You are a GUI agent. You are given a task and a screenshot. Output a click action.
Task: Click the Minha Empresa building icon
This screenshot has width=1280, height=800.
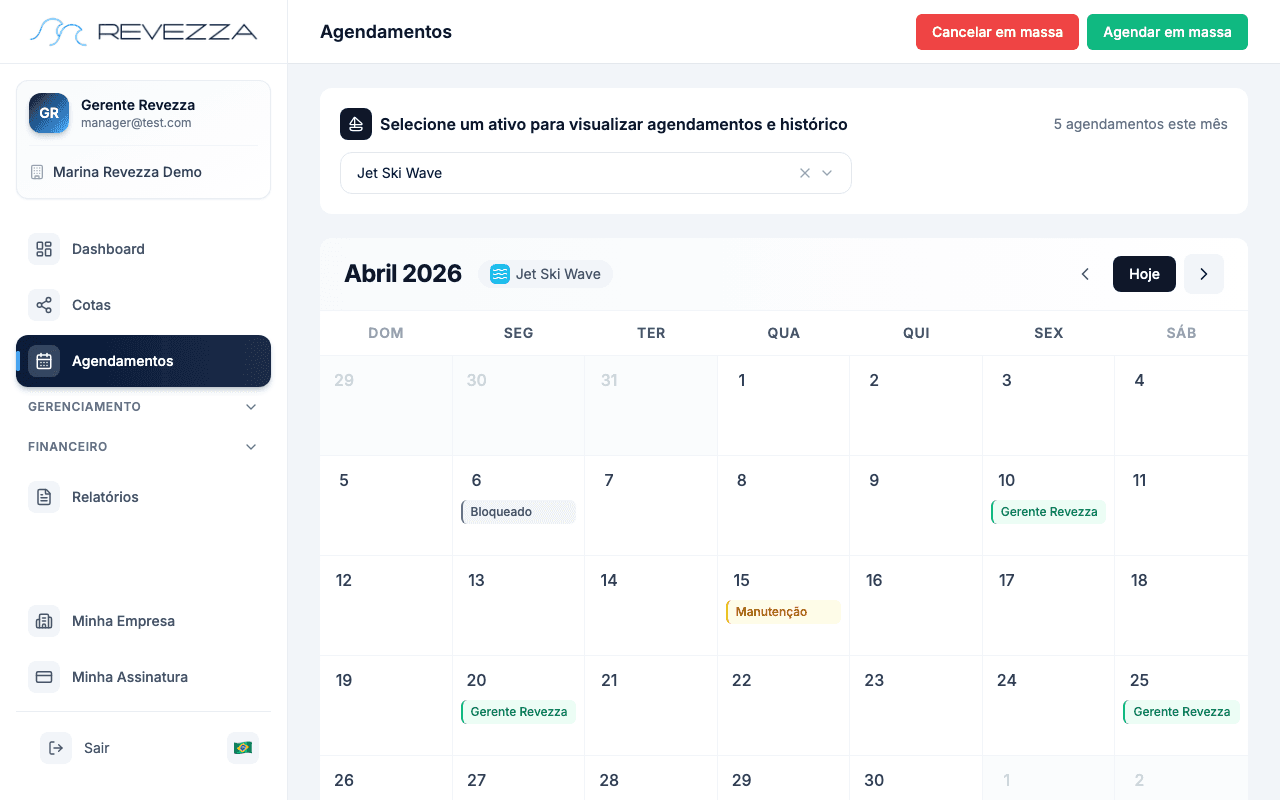[x=44, y=621]
